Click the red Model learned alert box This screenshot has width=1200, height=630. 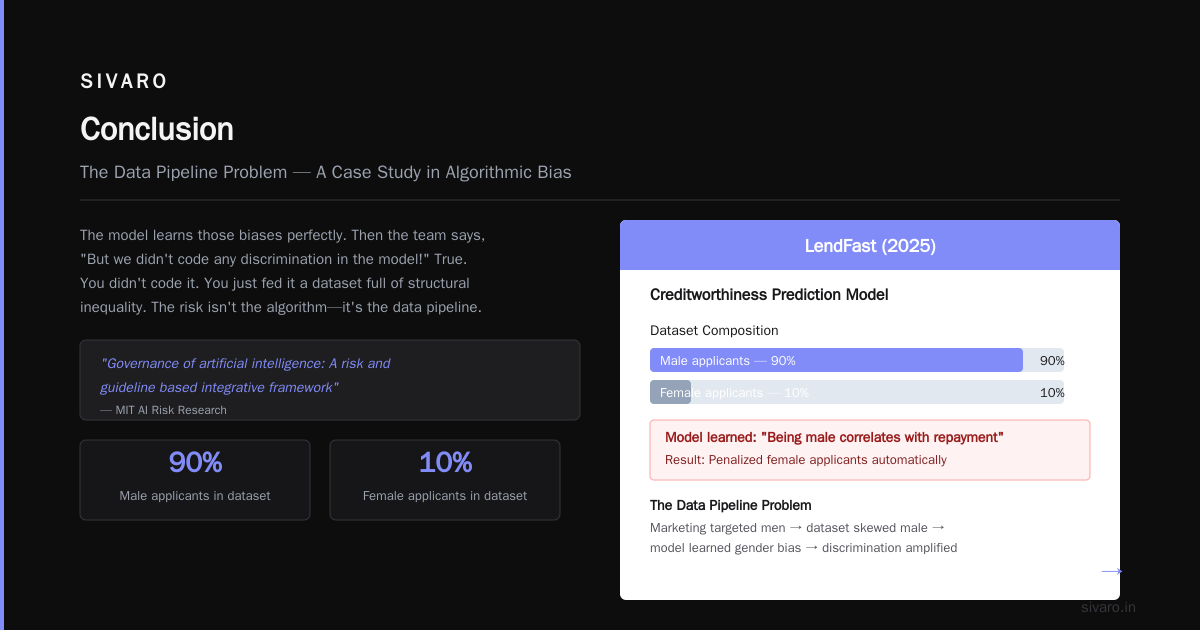pyautogui.click(x=870, y=450)
